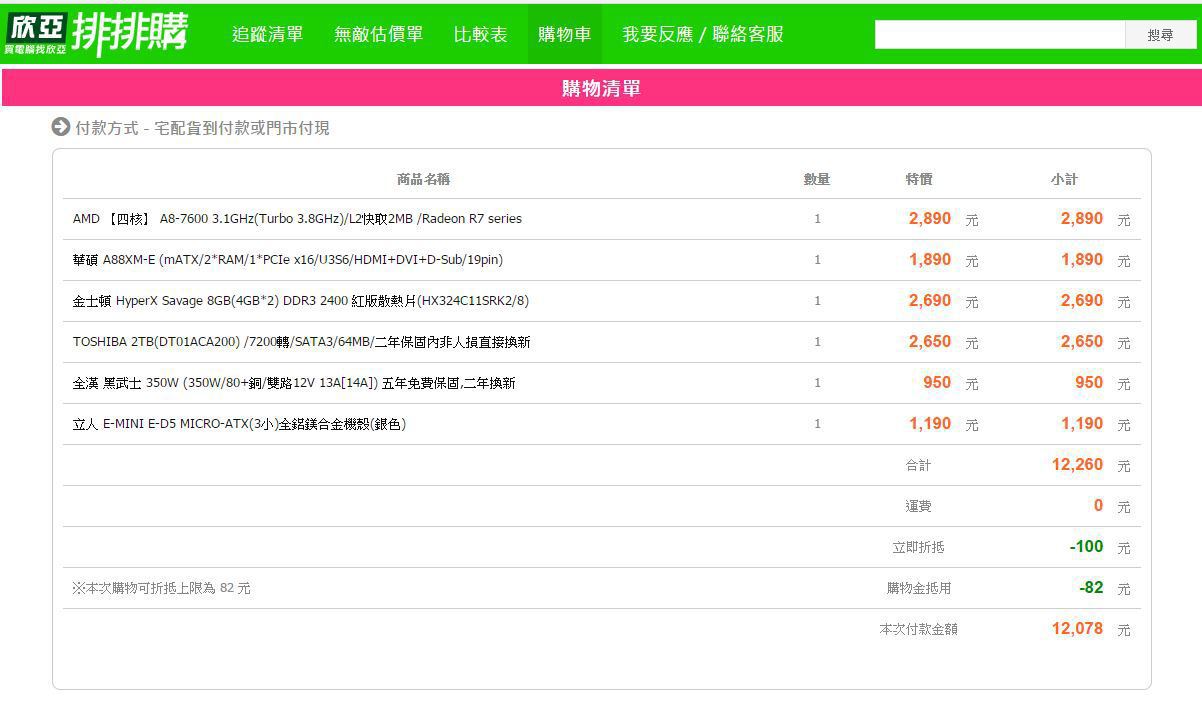Select the 立人 E-MINI E-D5 case item
This screenshot has height=702, width=1202.
click(x=239, y=424)
